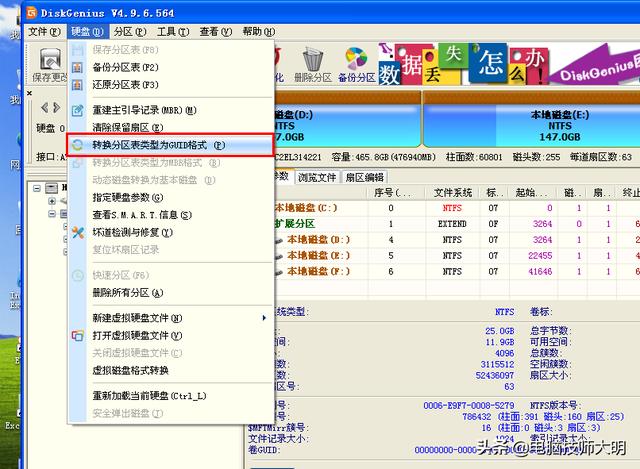Choose 清除保留扇区 menu entry
The height and width of the screenshot is (469, 640).
[x=171, y=128]
